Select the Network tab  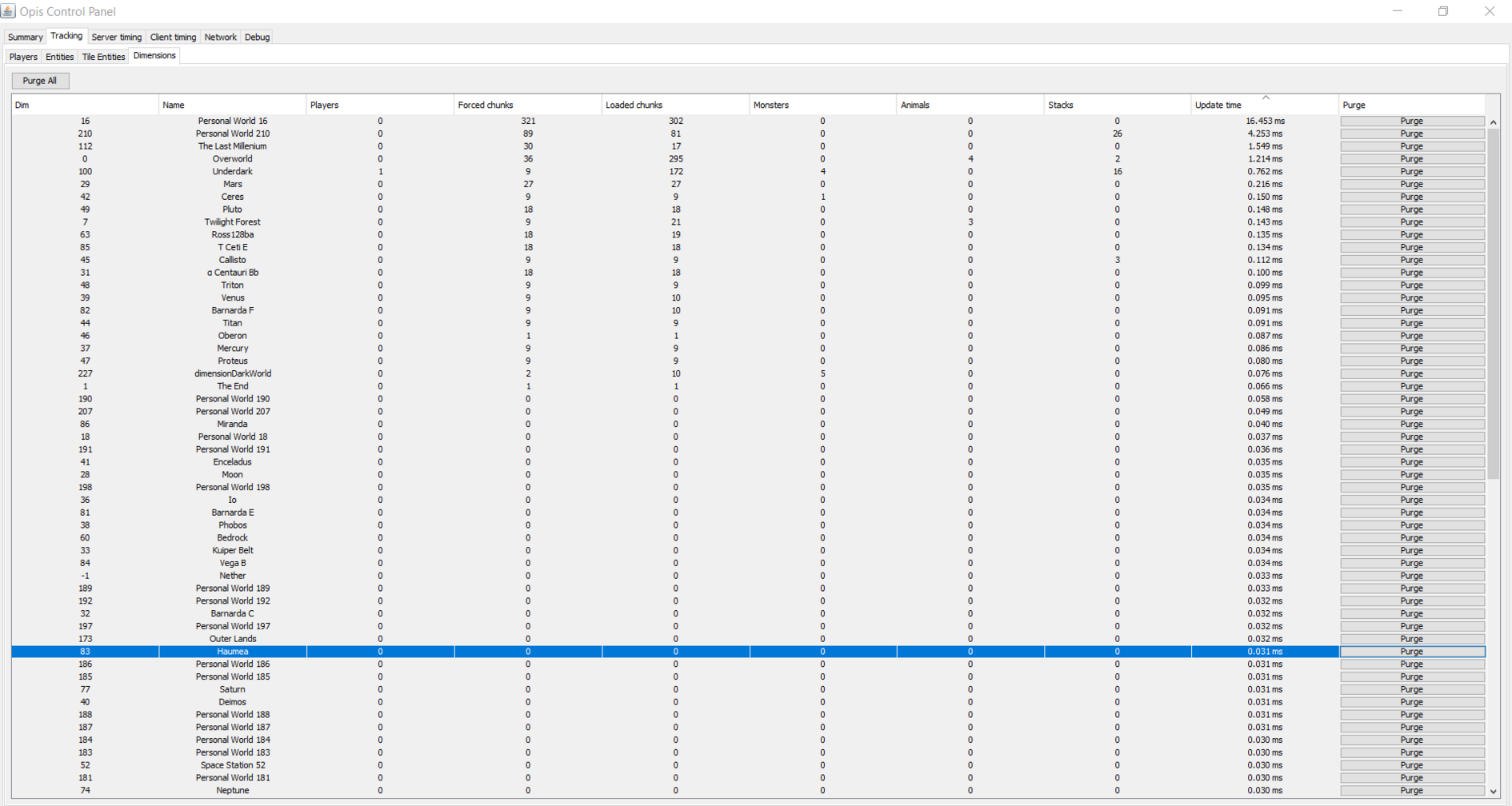(x=220, y=37)
